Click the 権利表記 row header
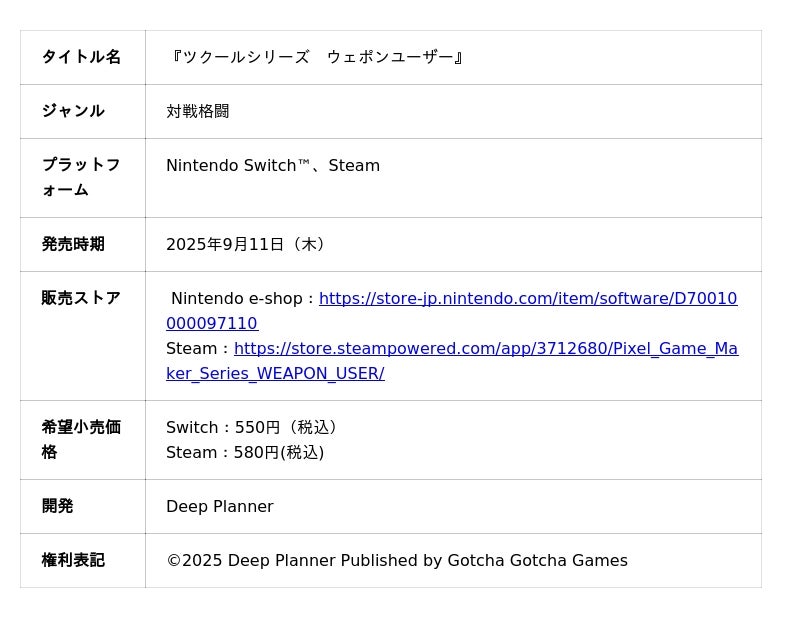The width and height of the screenshot is (800, 618). click(73, 560)
